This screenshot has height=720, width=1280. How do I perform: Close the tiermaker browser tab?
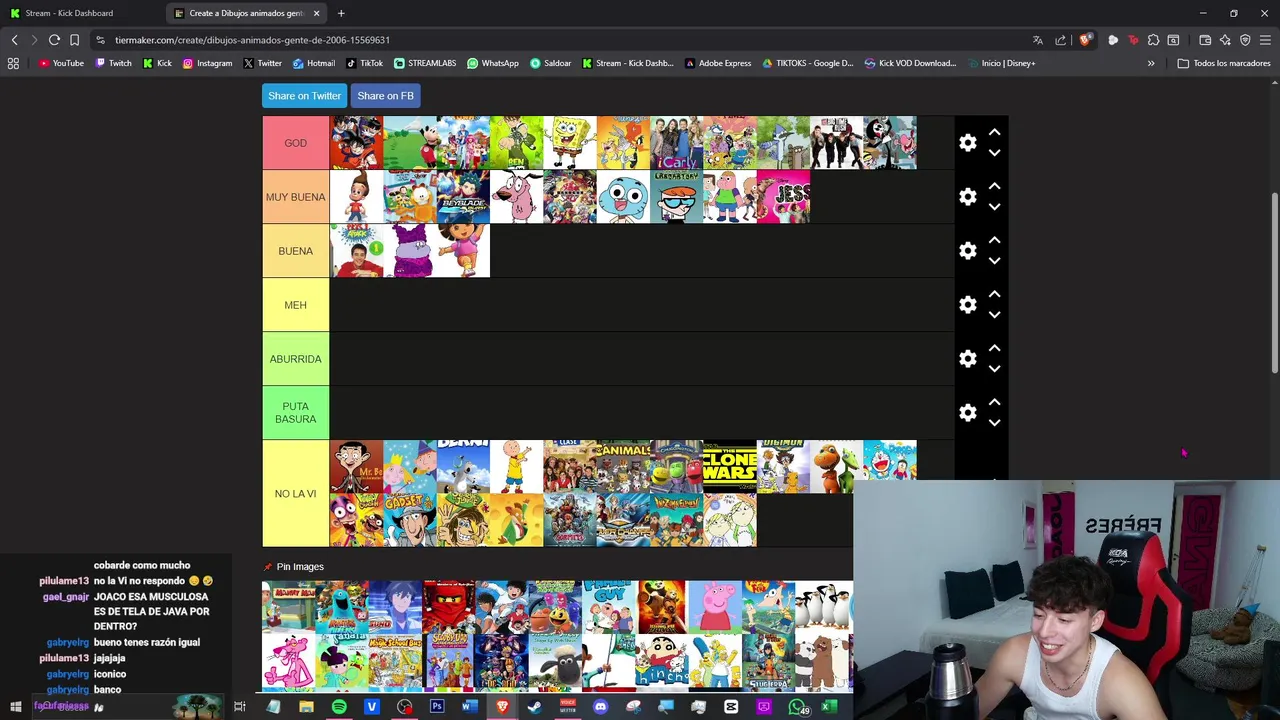pos(316,13)
